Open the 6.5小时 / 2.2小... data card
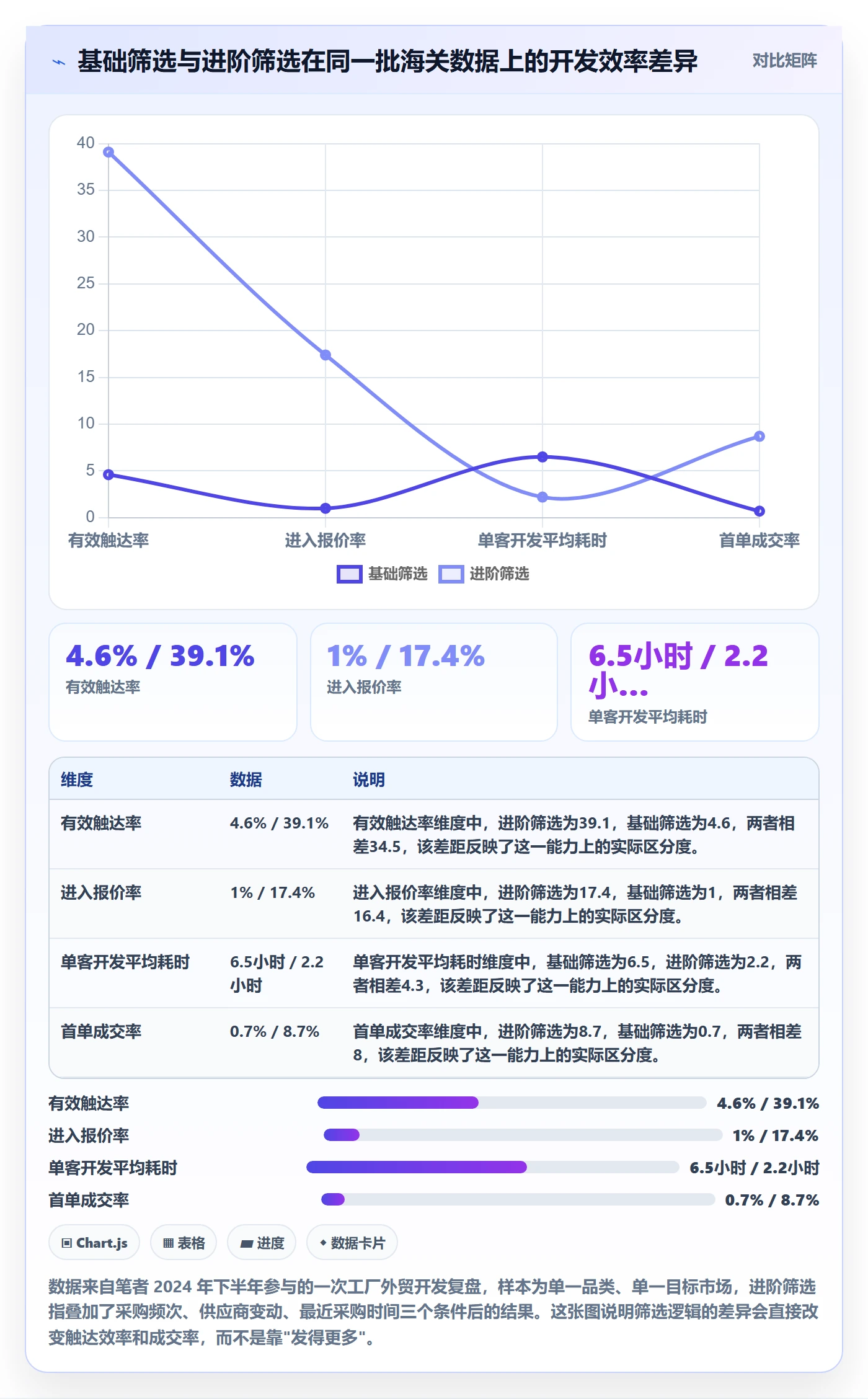Viewport: 868px width, 1399px height. (x=695, y=682)
